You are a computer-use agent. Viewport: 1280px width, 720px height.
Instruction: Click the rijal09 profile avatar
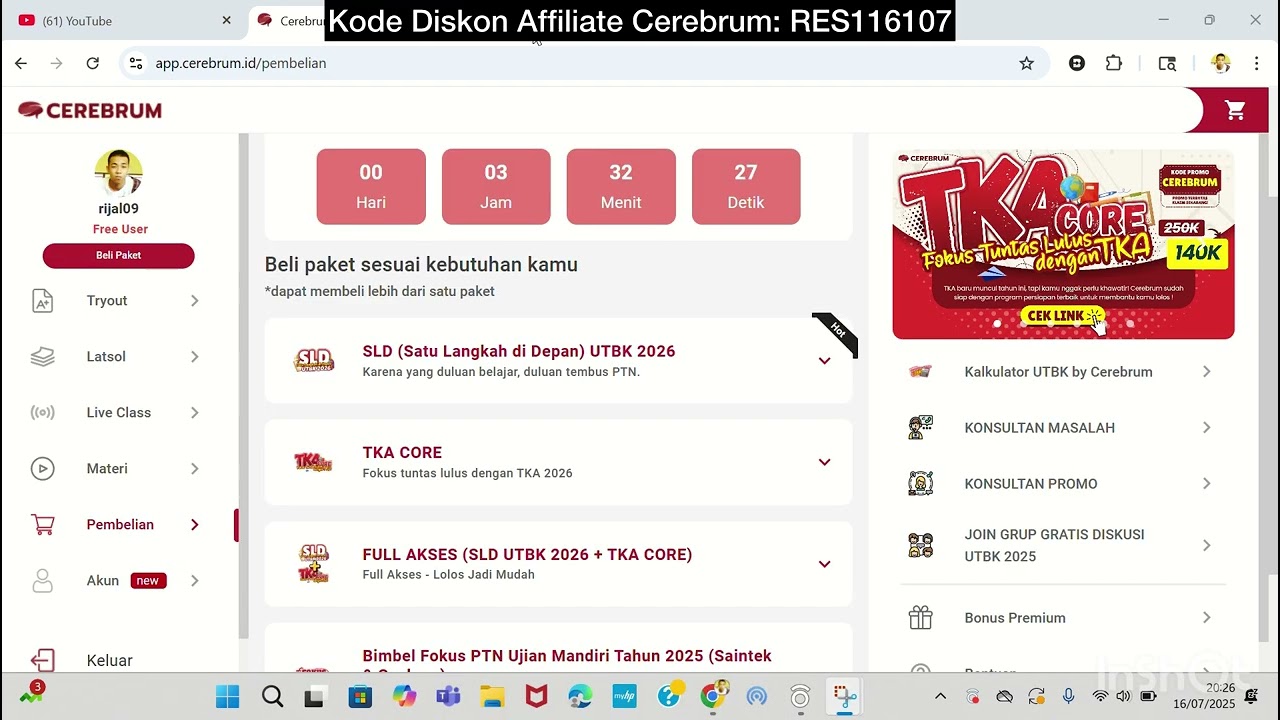(x=118, y=173)
